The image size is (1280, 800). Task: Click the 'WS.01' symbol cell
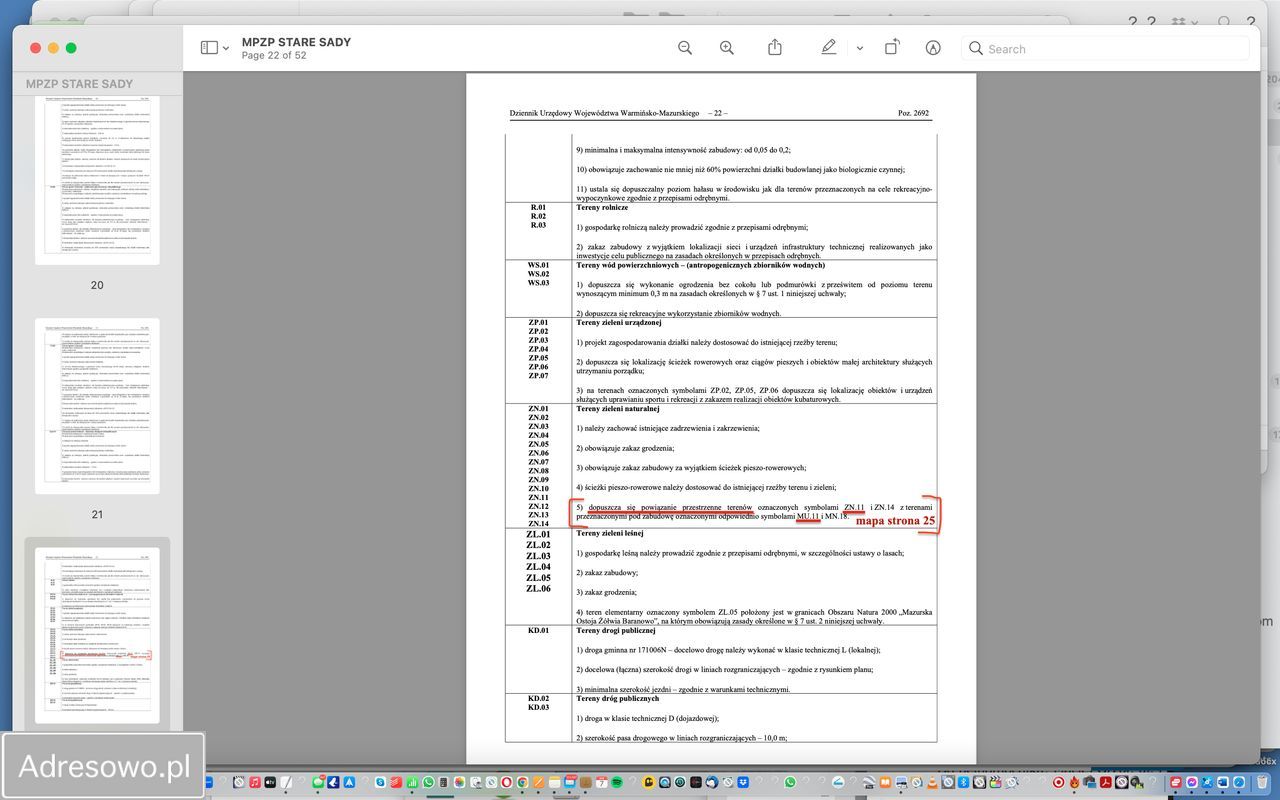pos(538,266)
